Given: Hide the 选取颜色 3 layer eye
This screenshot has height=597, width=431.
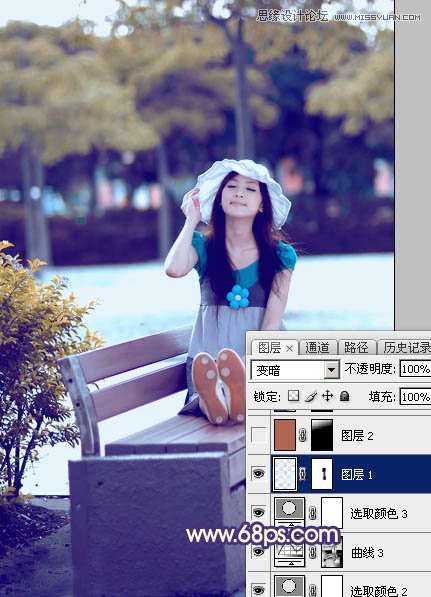Looking at the screenshot, I should click(259, 512).
